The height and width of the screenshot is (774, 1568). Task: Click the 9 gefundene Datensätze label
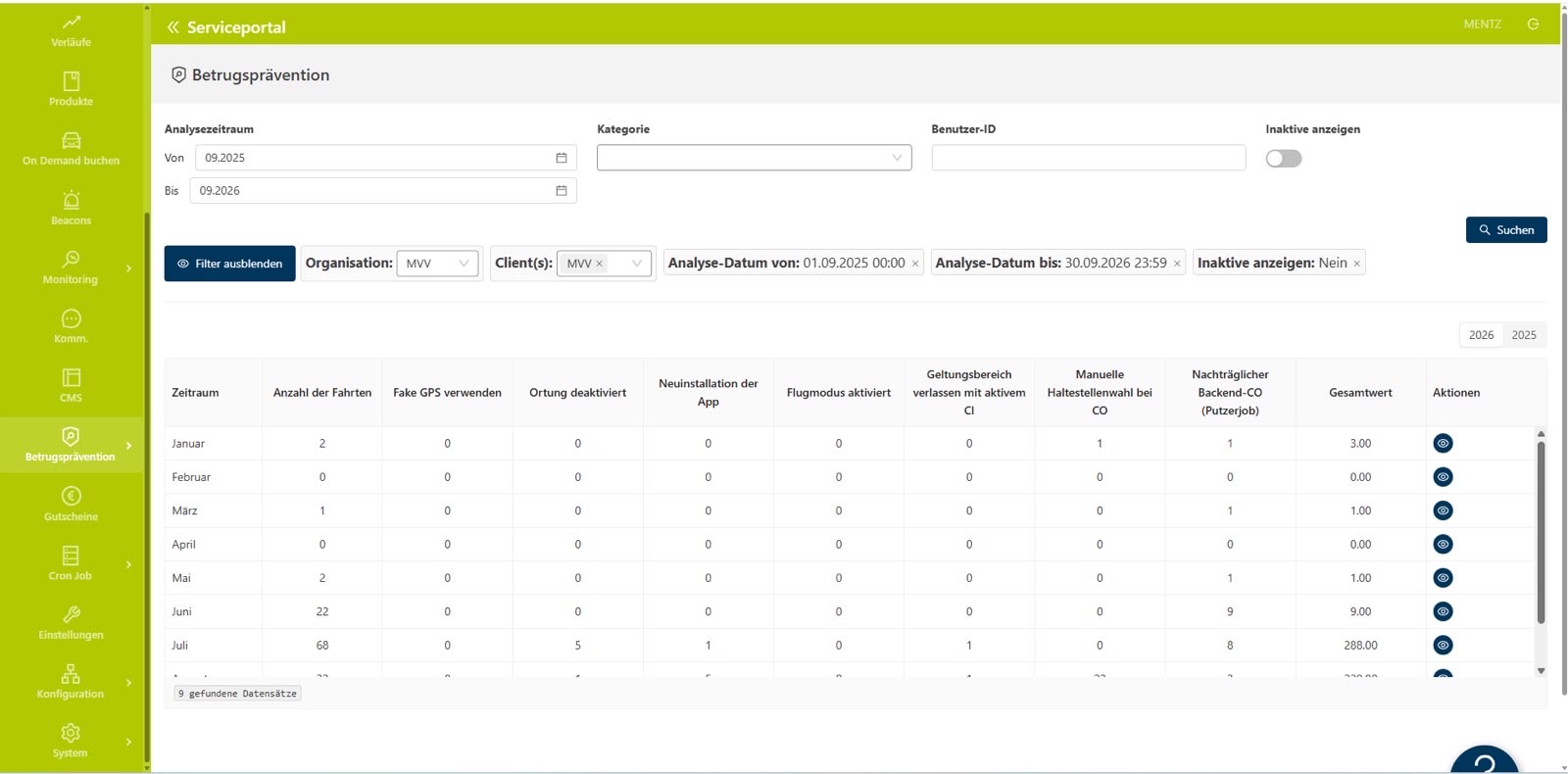click(237, 694)
